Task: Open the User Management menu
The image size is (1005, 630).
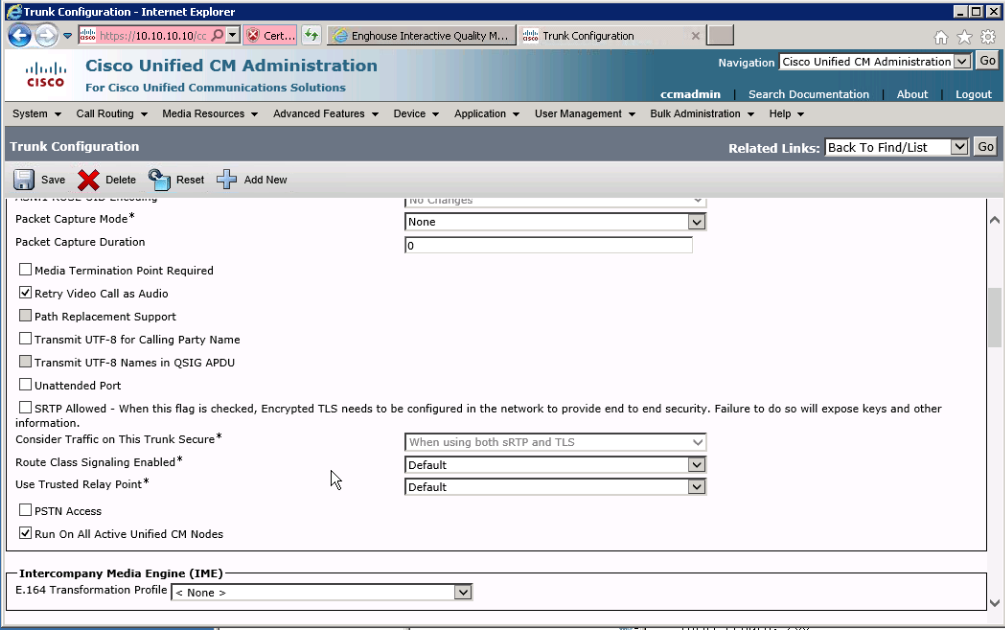Action: [585, 114]
